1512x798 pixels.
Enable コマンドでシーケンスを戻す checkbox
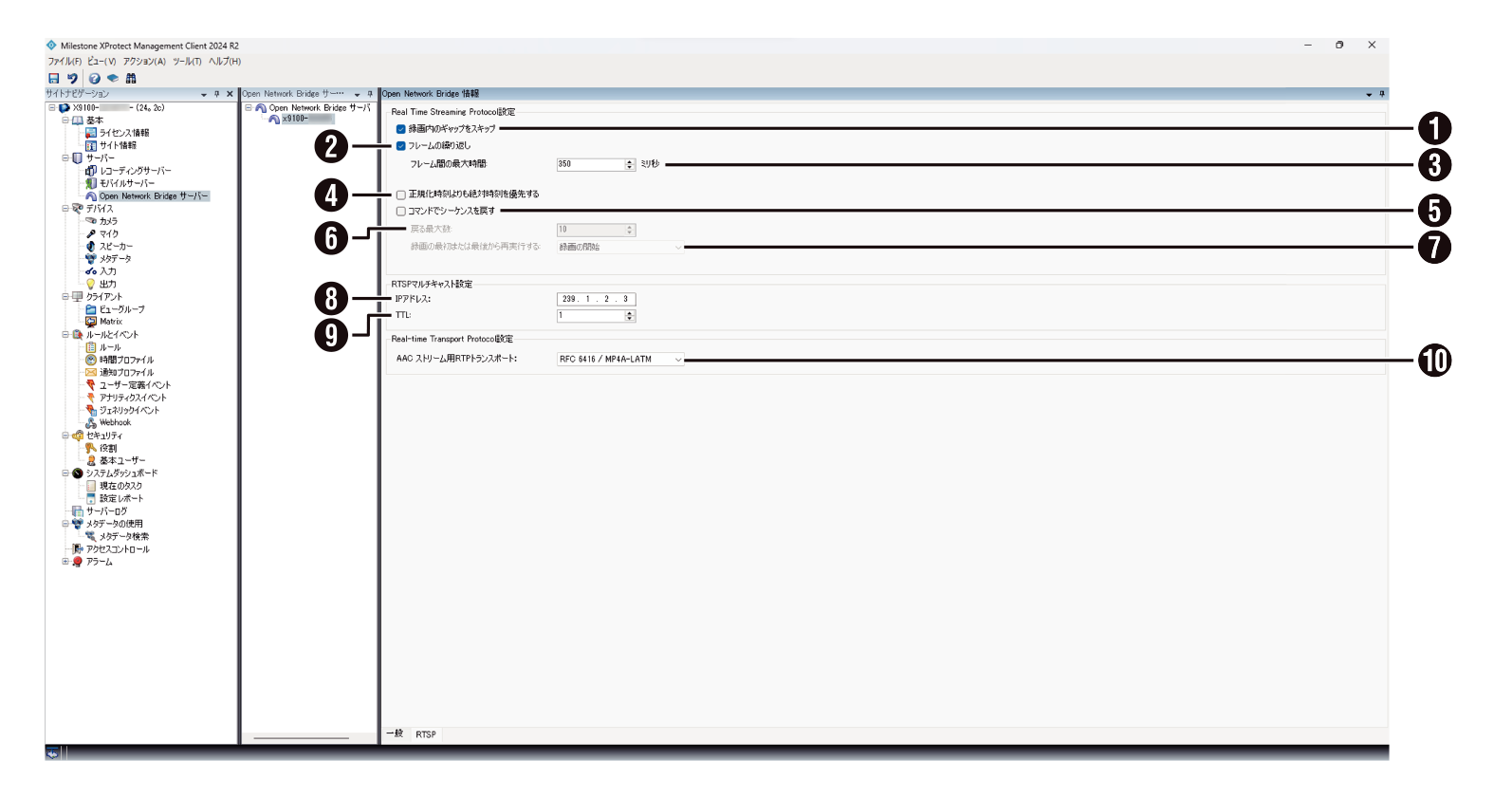pos(401,212)
